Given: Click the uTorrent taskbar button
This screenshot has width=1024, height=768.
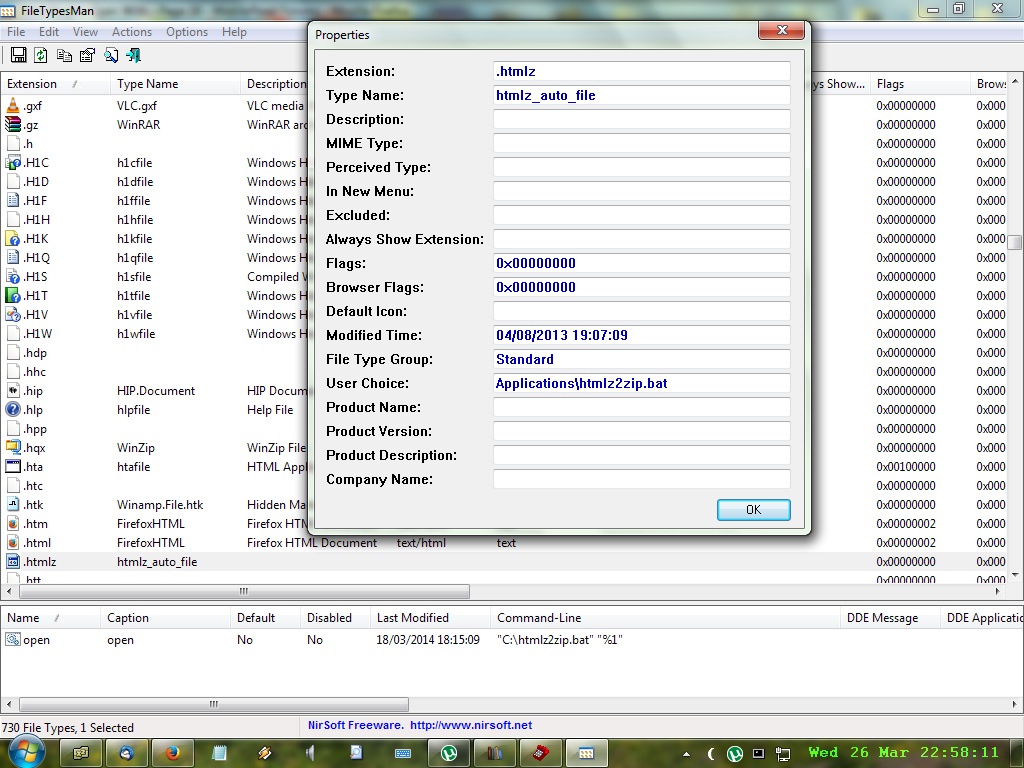Looking at the screenshot, I should [449, 753].
